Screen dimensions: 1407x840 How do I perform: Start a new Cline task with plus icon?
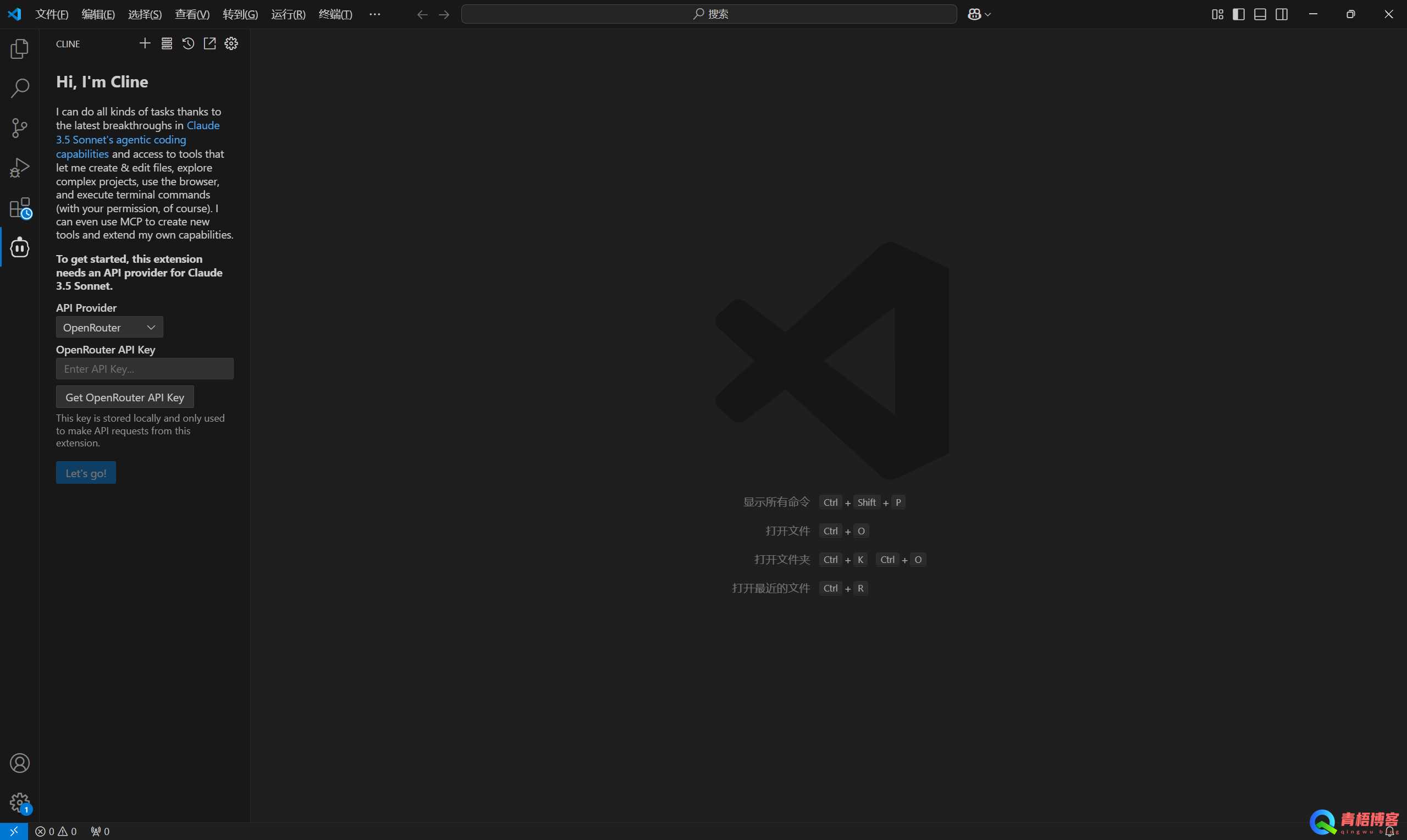coord(145,43)
